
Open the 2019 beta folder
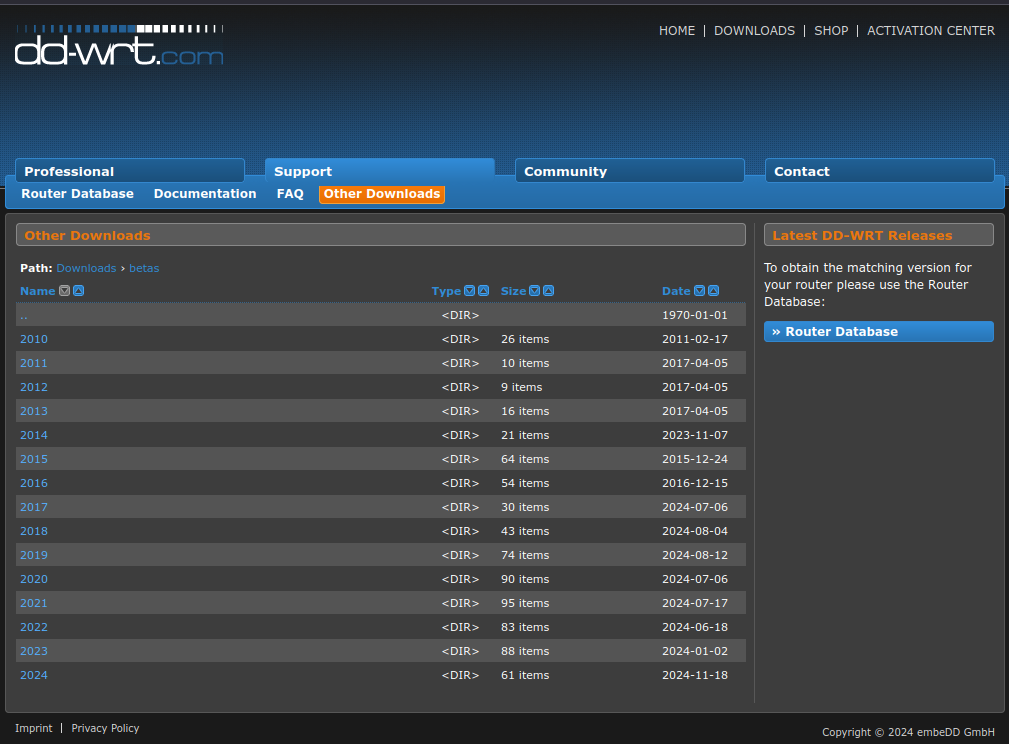[x=34, y=555]
